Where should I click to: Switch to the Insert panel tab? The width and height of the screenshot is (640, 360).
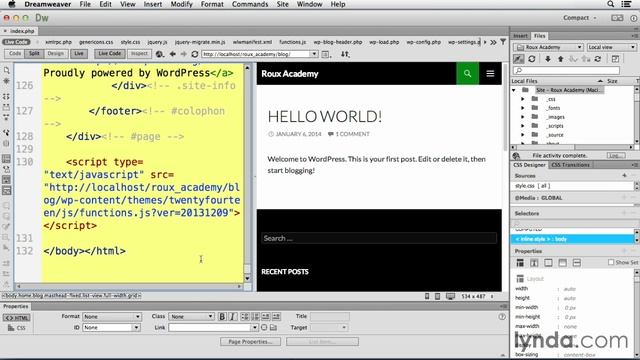(x=520, y=36)
